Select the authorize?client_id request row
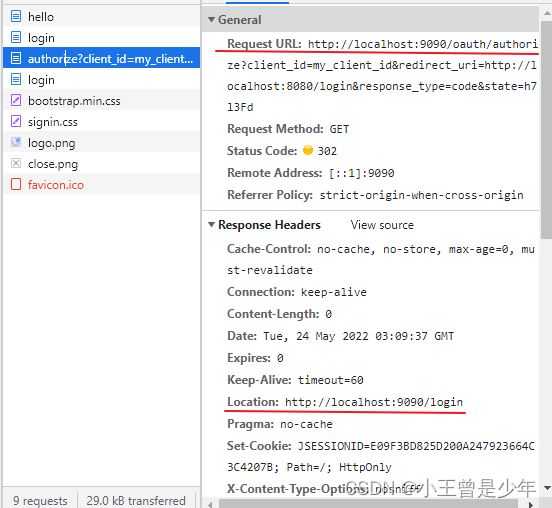 coord(101,58)
